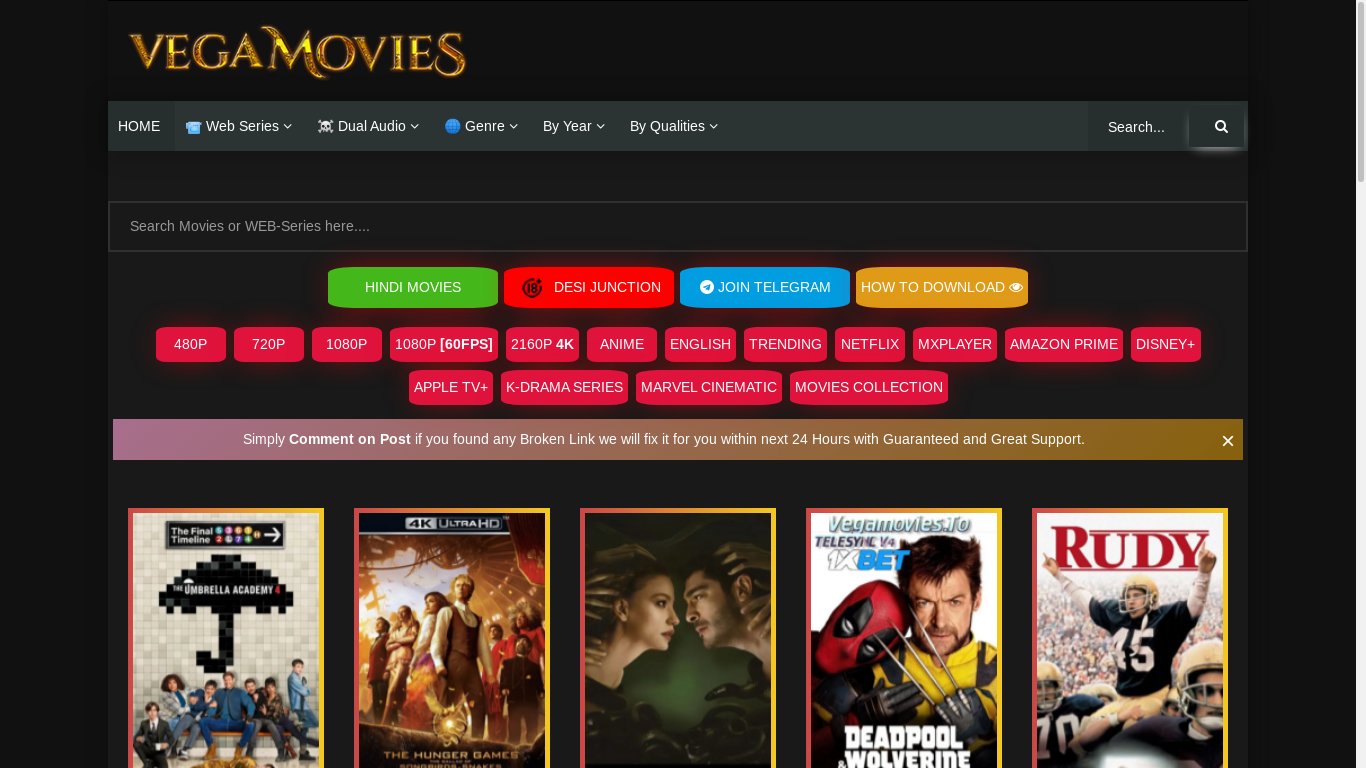This screenshot has height=768, width=1366.
Task: Open the MXPlayer category
Action: click(x=955, y=344)
